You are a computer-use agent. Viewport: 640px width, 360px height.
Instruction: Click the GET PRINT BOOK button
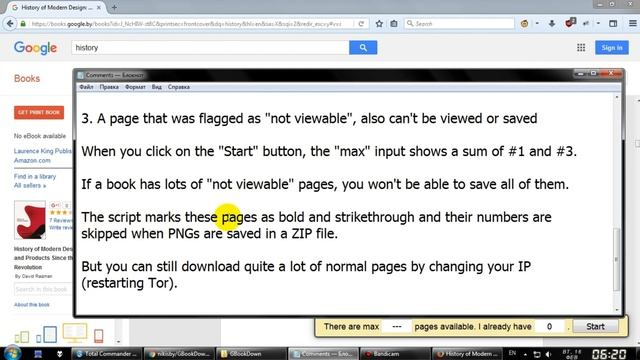coord(39,112)
